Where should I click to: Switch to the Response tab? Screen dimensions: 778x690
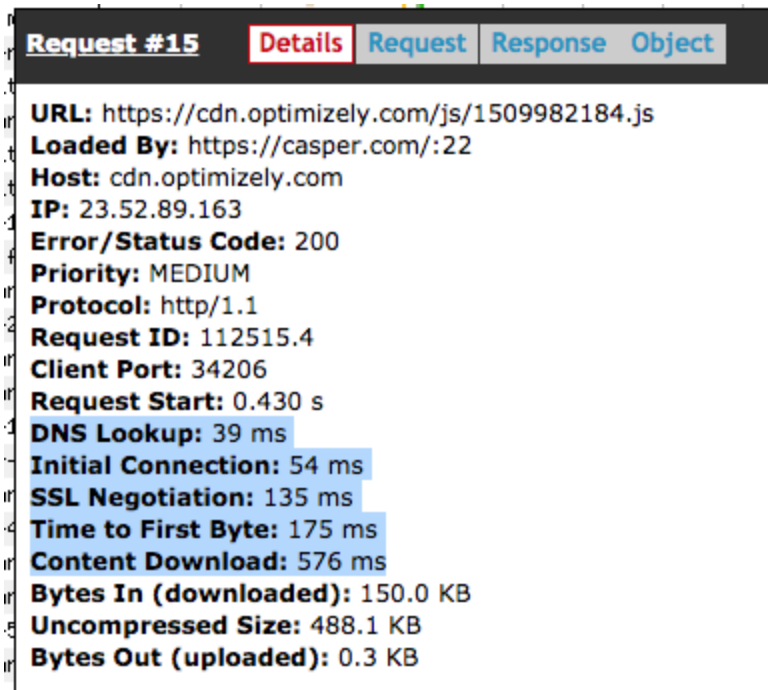pyautogui.click(x=548, y=44)
